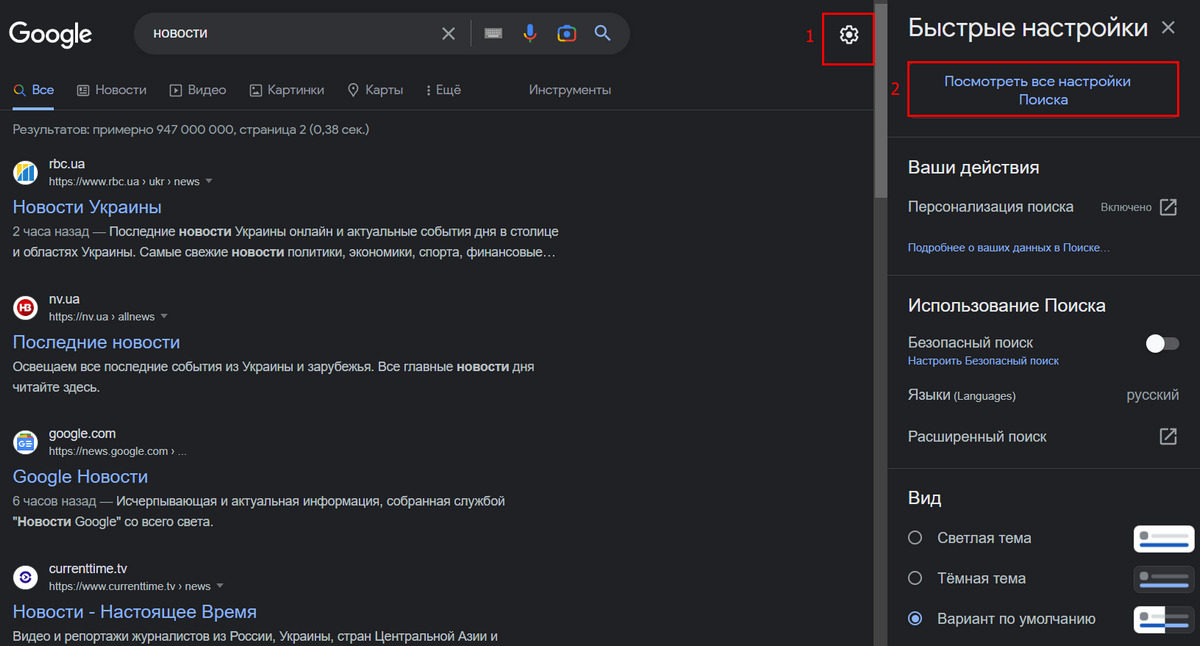Image resolution: width=1200 pixels, height=646 pixels.
Task: Open the quick settings gear icon
Action: [x=849, y=35]
